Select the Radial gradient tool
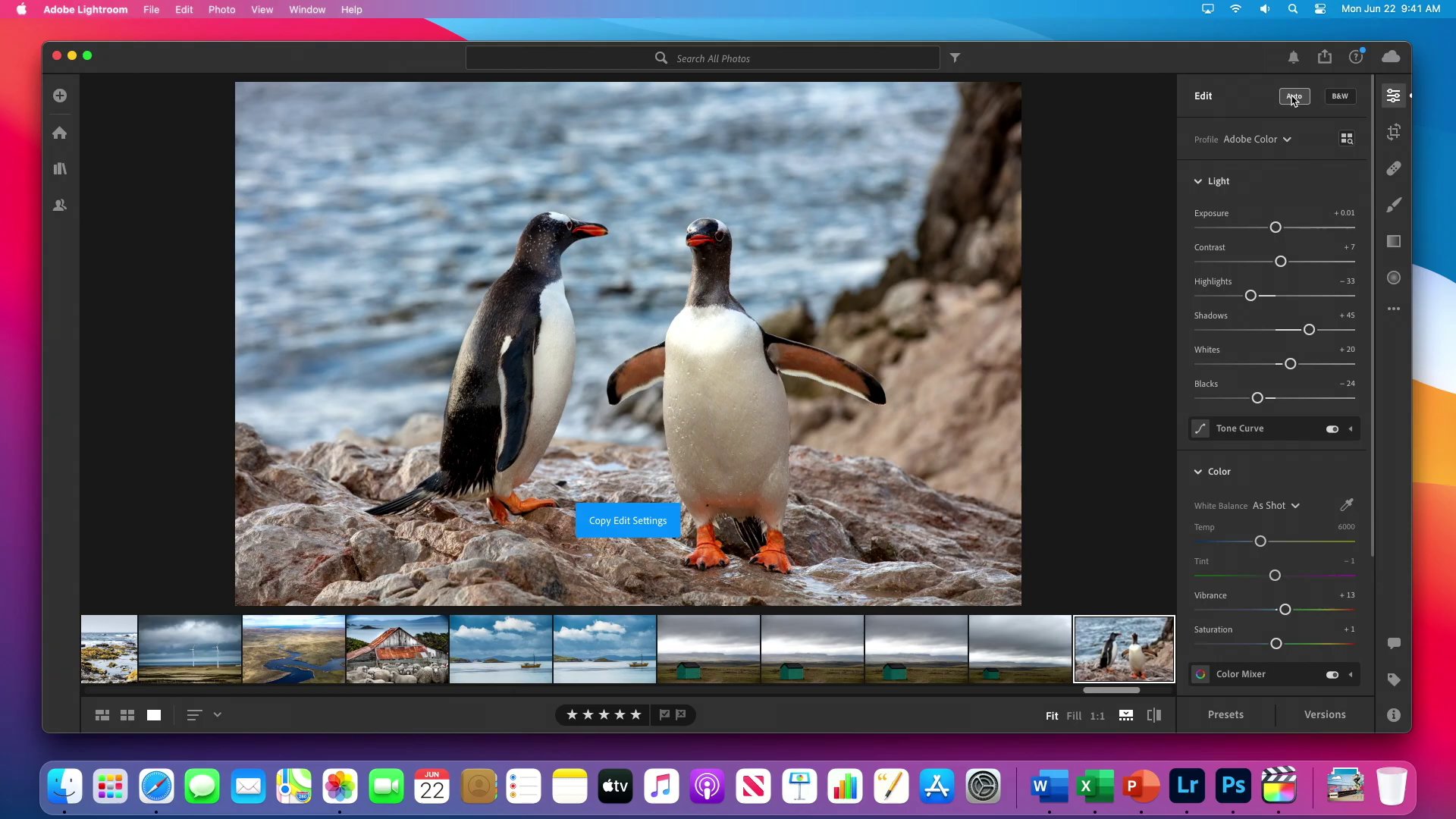Screen dimensions: 1456x819 pyautogui.click(x=1394, y=278)
